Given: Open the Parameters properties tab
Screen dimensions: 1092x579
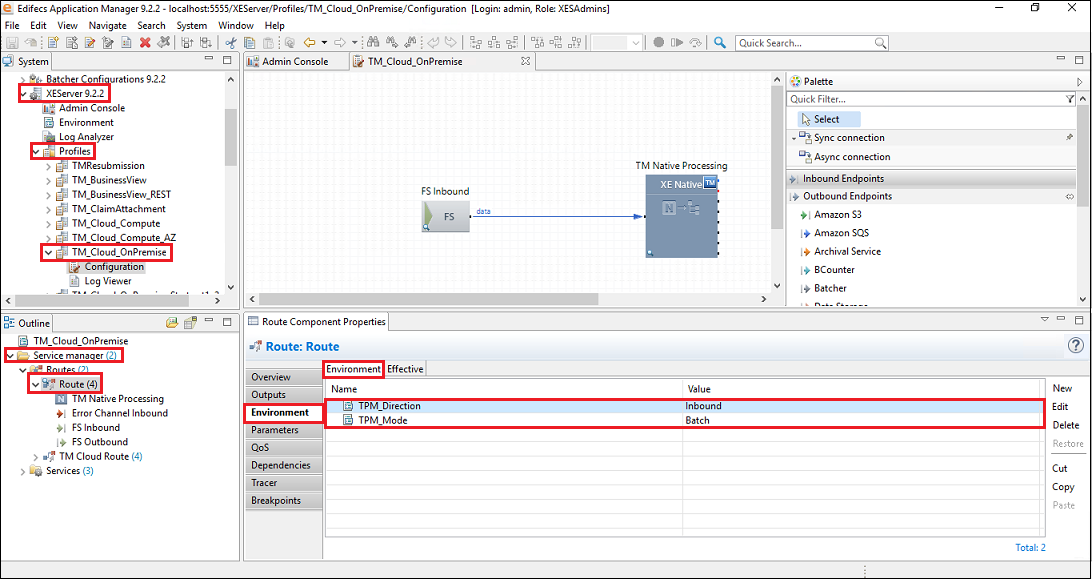Looking at the screenshot, I should [284, 430].
